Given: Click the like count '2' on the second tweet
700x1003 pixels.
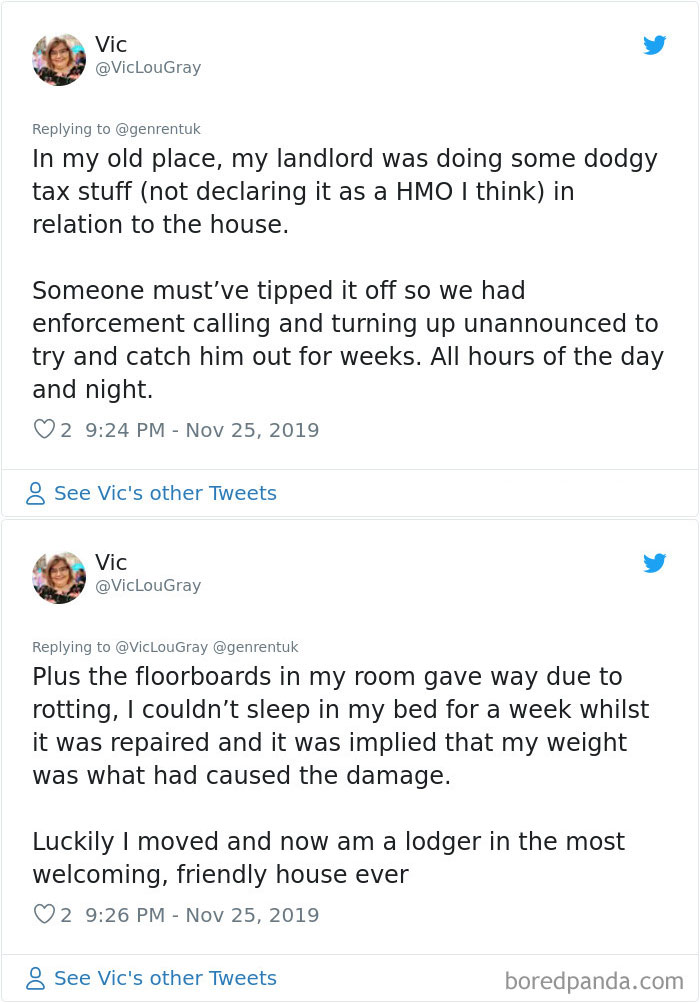Looking at the screenshot, I should click(x=66, y=914).
